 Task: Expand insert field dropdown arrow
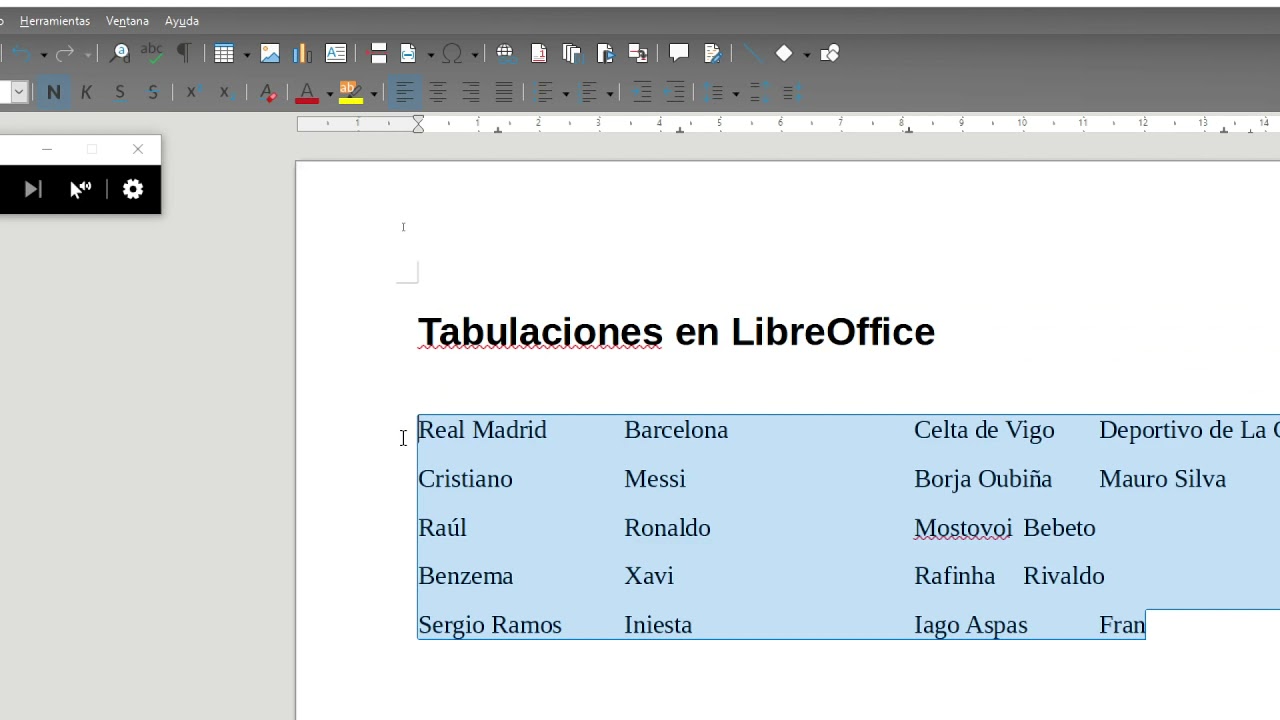tap(431, 54)
